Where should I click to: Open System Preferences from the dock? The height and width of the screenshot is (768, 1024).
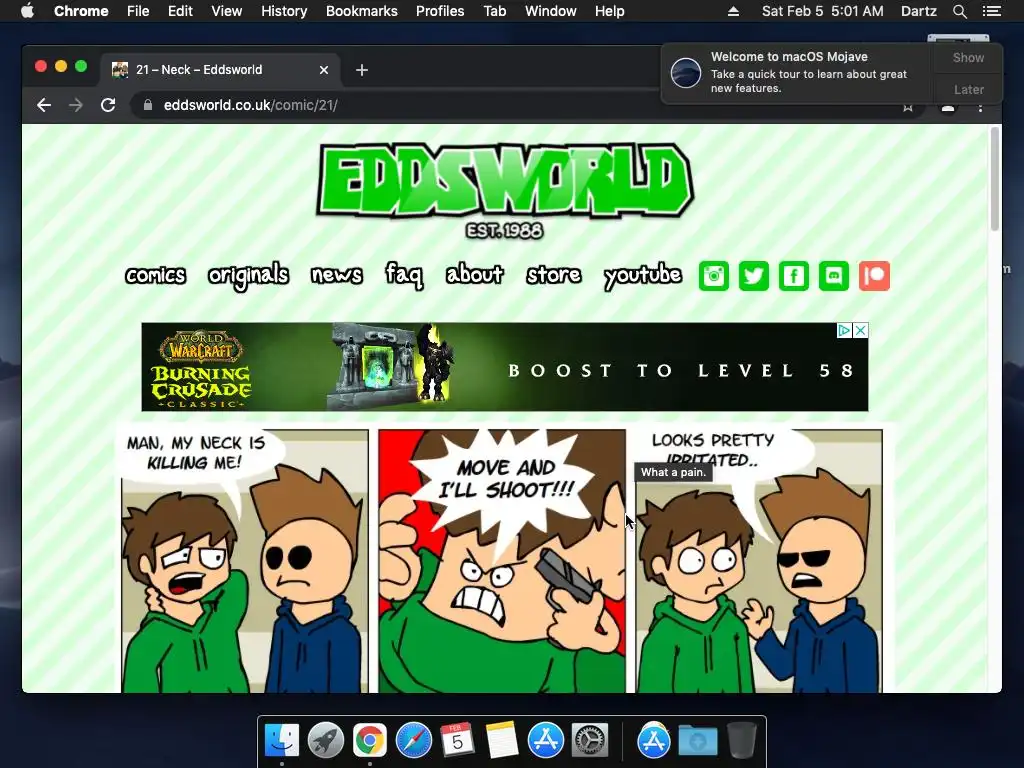[590, 741]
